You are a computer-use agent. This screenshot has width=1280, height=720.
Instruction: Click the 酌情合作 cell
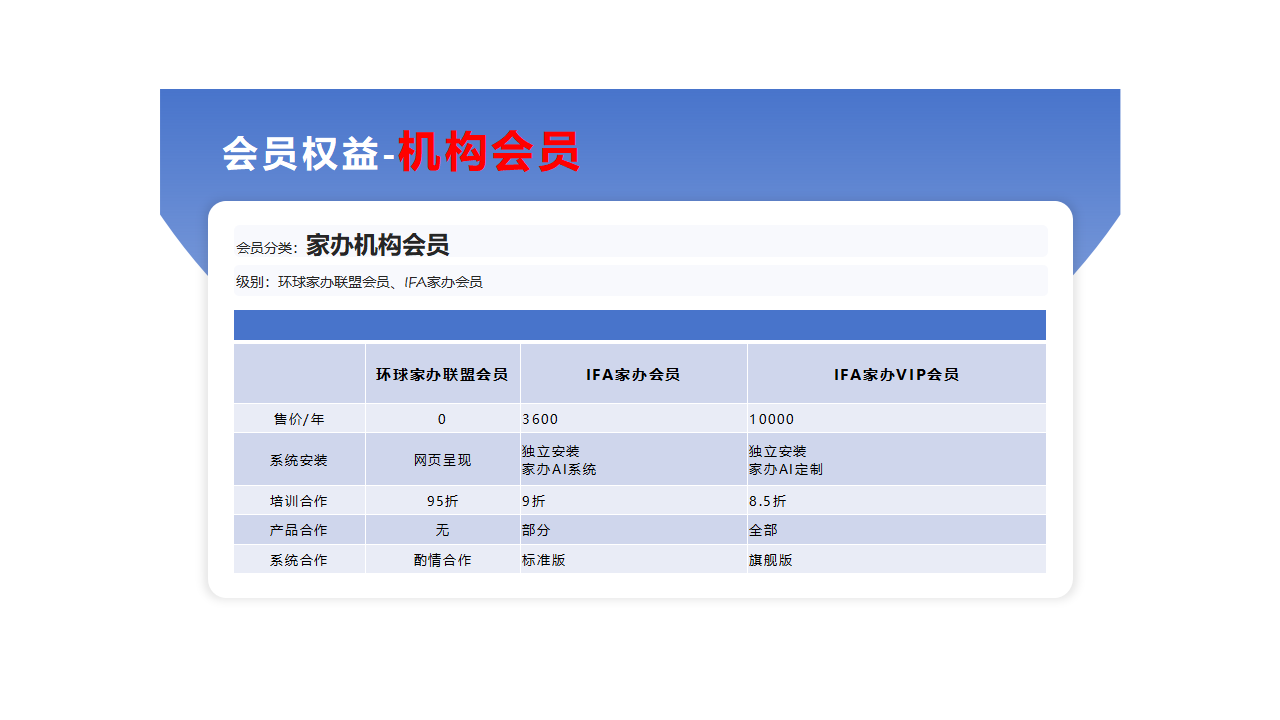pos(442,560)
